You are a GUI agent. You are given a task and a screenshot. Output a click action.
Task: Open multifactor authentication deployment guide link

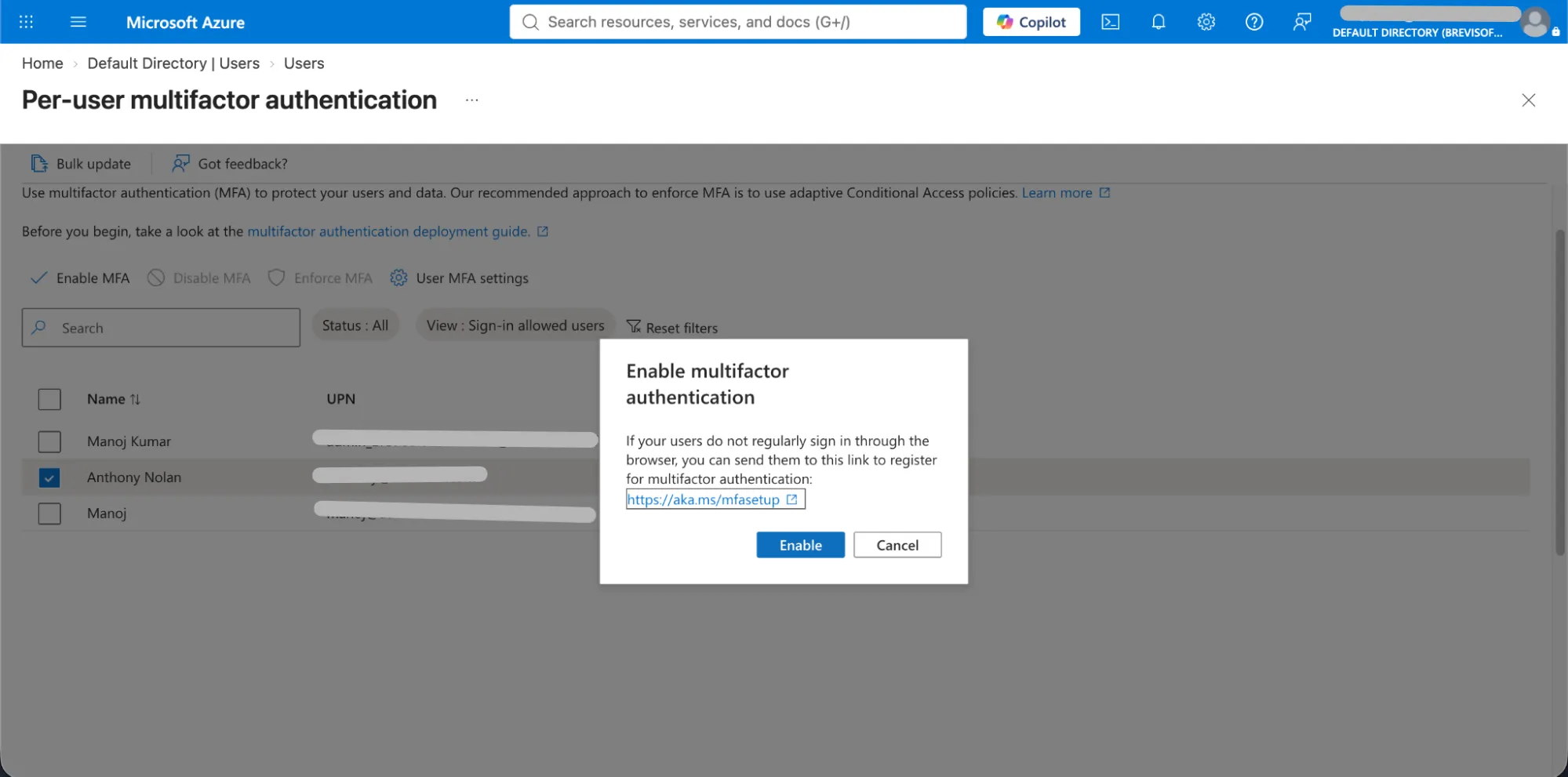pos(398,231)
